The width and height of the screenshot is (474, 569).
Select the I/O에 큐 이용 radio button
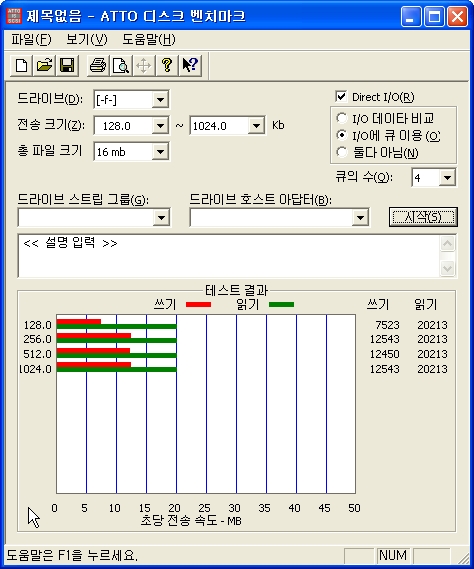[x=341, y=135]
